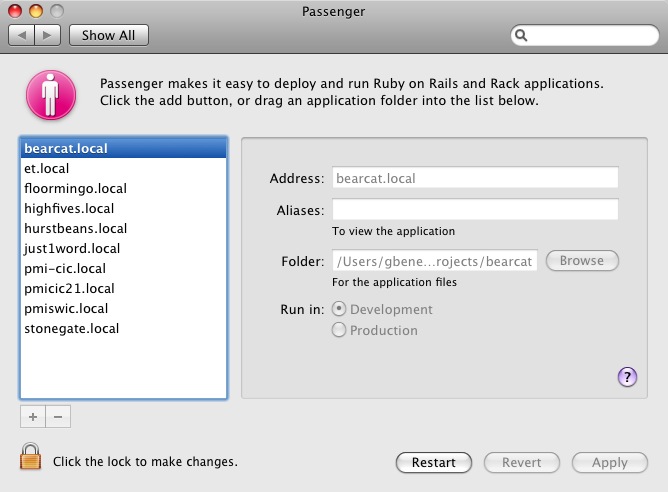Screen dimensions: 668x492
Task: Select just1word.local in the site list
Action: click(x=124, y=248)
